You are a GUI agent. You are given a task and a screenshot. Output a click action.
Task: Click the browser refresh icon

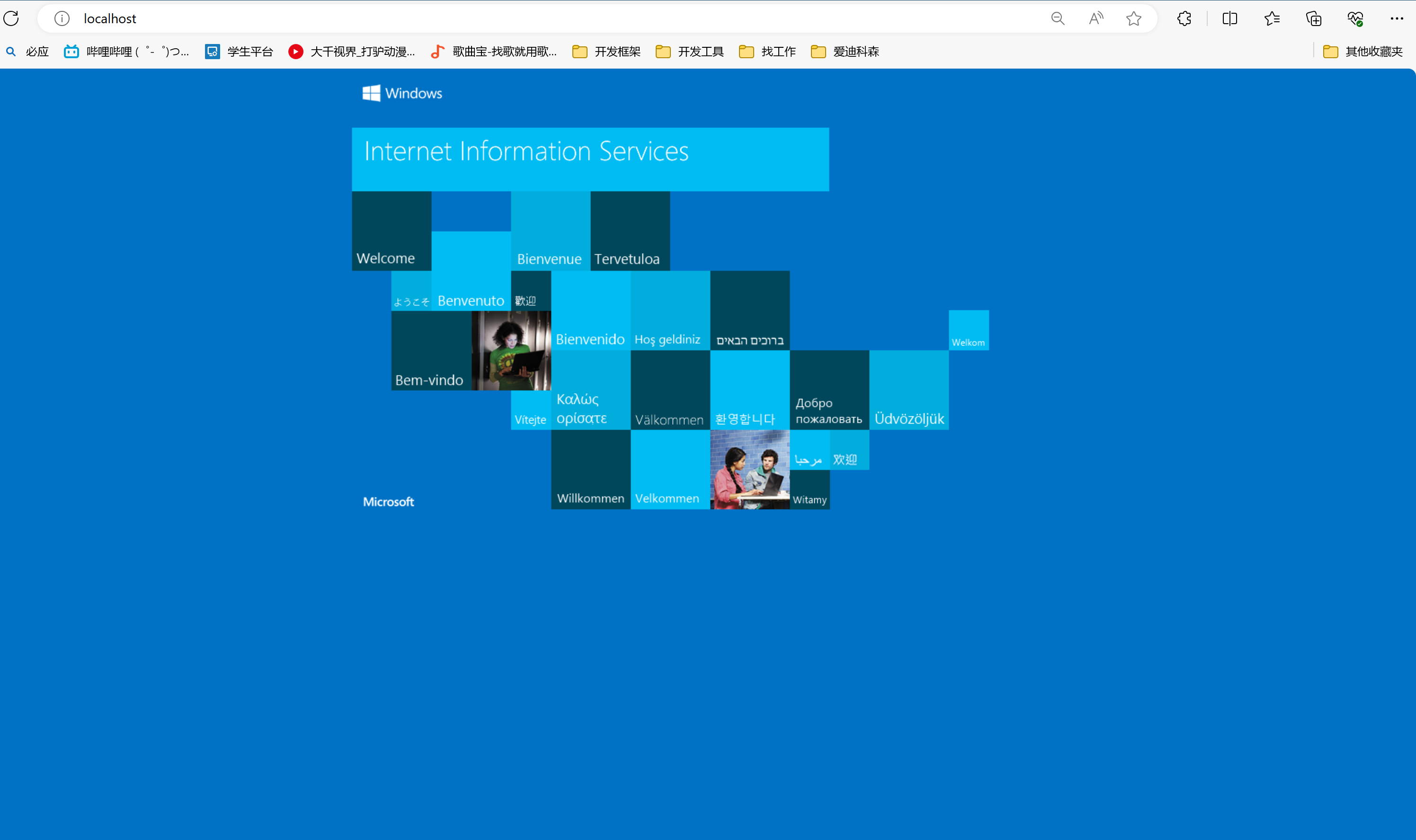click(11, 18)
